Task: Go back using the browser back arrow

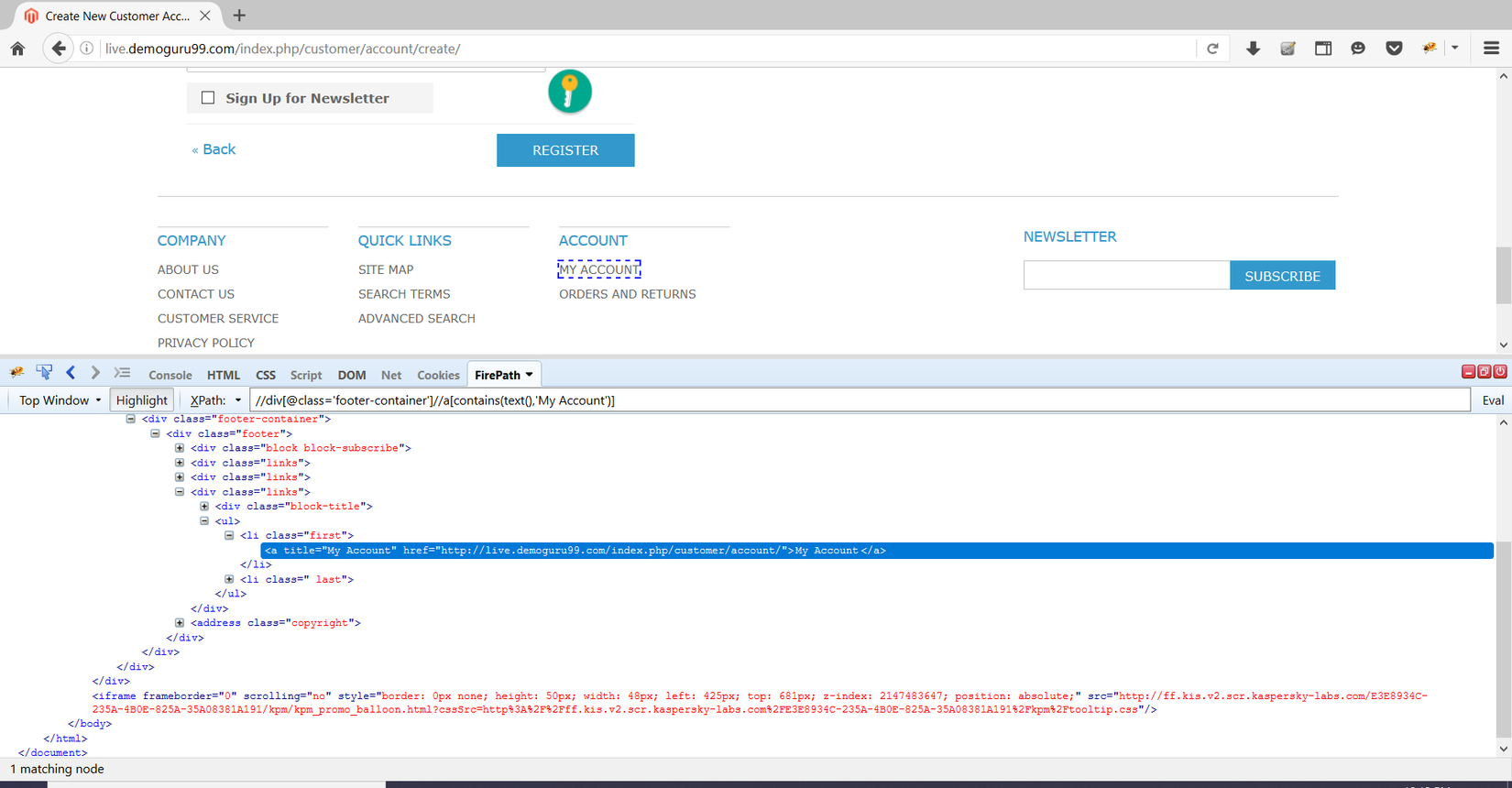Action: [x=58, y=49]
